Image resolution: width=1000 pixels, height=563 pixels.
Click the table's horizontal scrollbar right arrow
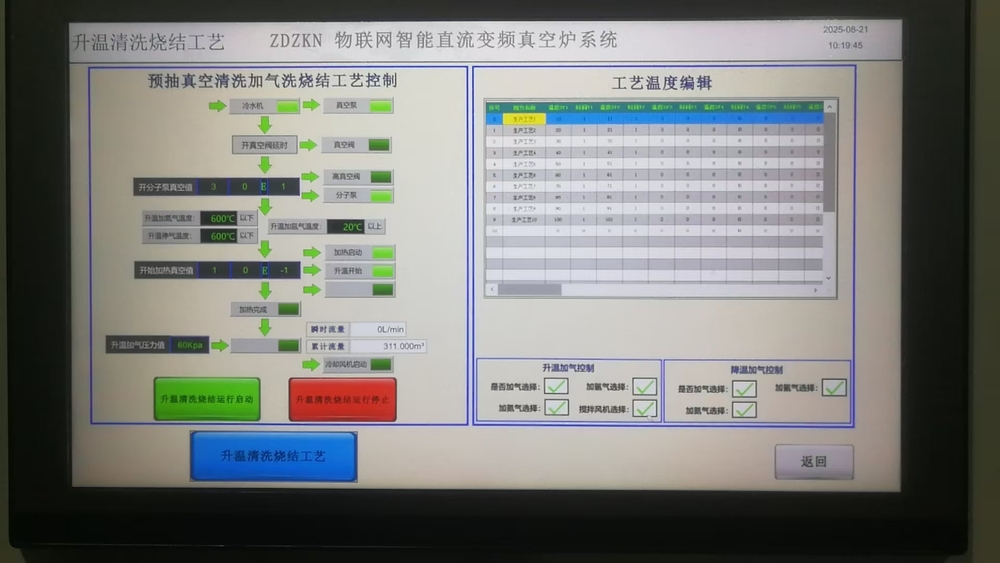coord(817,290)
